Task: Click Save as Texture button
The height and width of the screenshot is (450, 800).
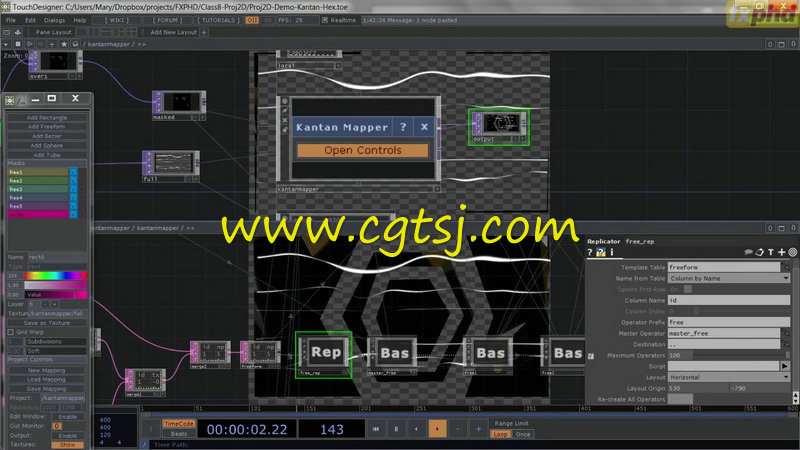Action: 47,323
